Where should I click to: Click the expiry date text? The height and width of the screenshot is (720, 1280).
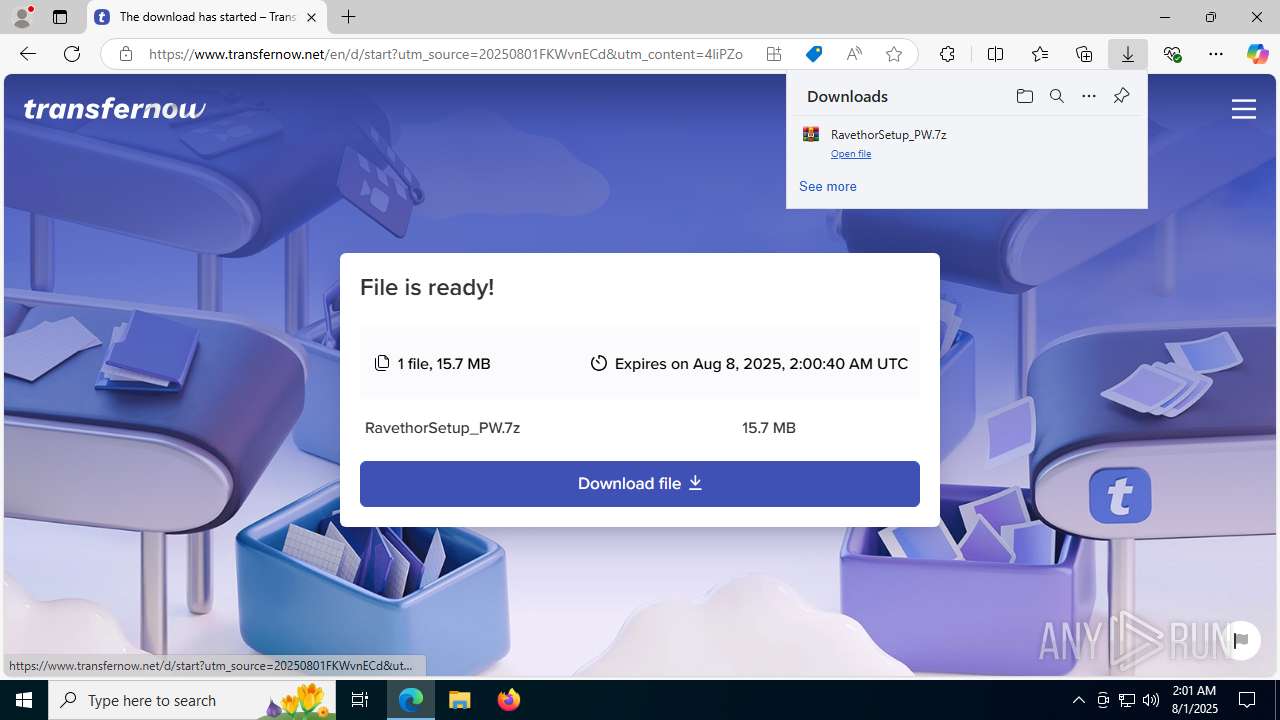pos(761,364)
